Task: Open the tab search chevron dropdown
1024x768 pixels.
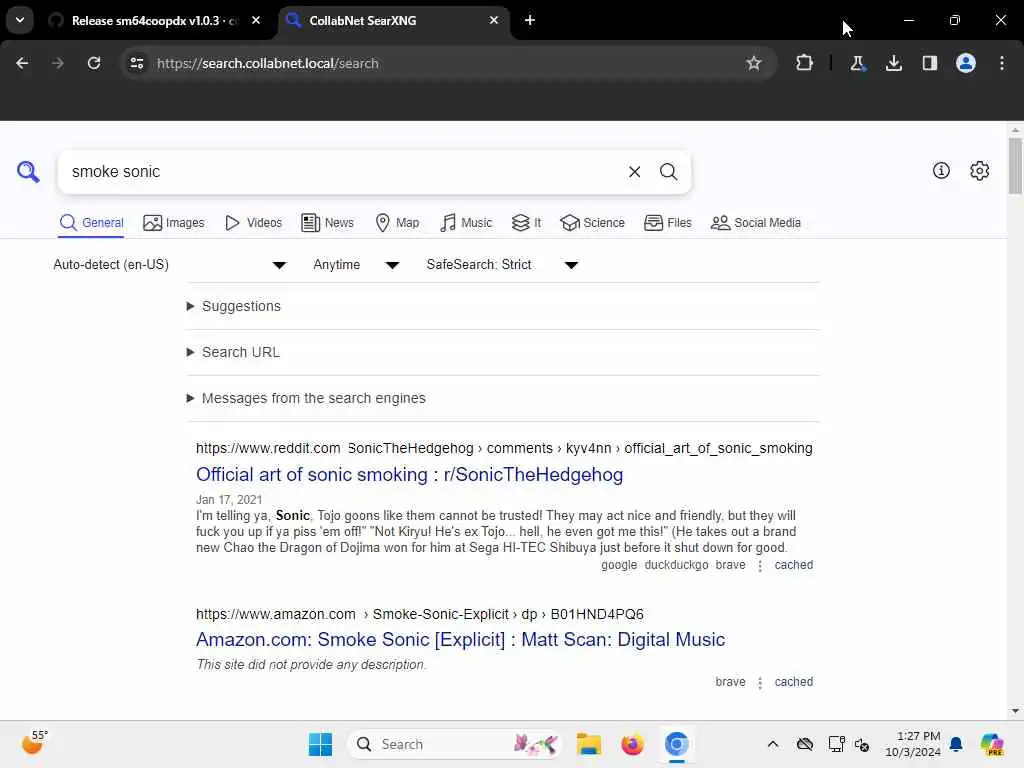Action: pos(20,20)
